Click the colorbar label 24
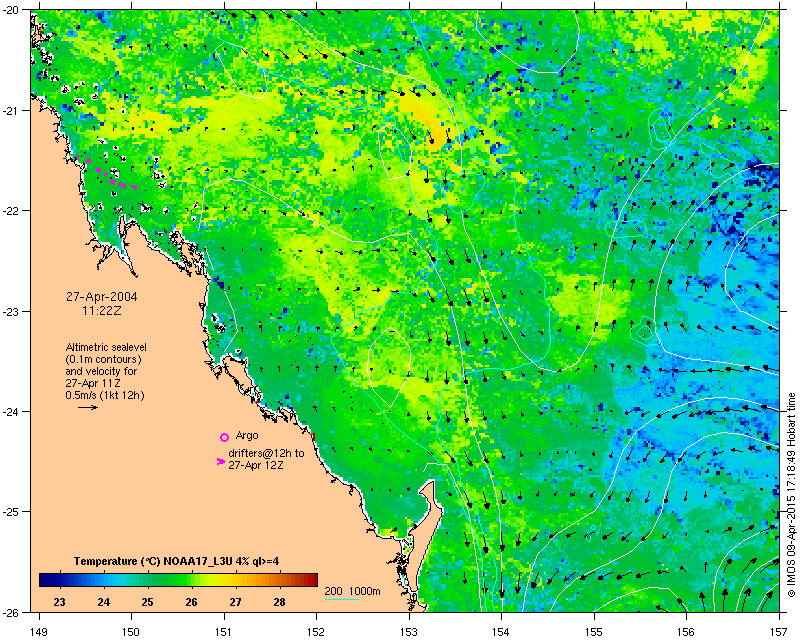Viewport: 800px width, 640px height. pyautogui.click(x=104, y=602)
